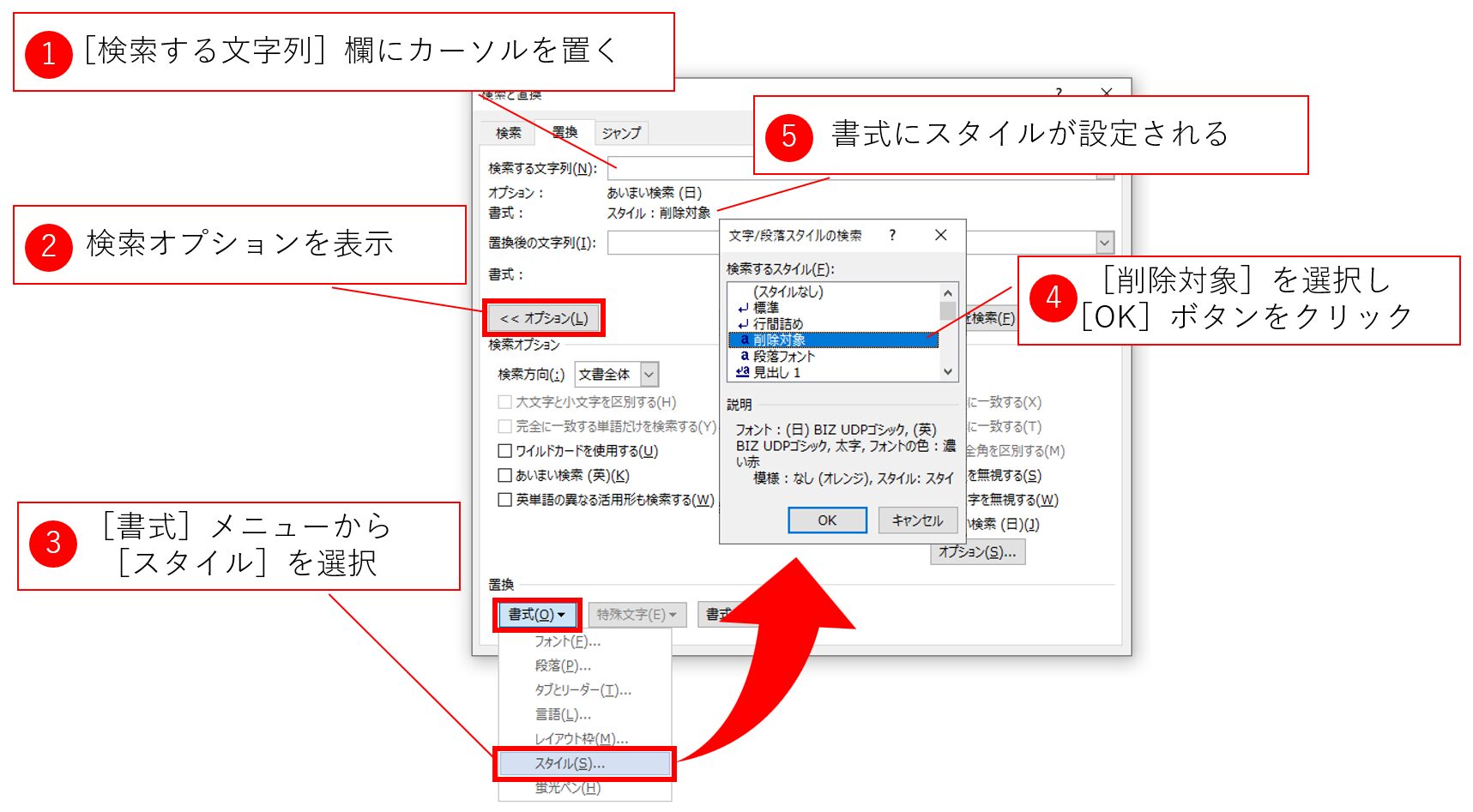Check 英単語の異なる活用形も検索する option

click(x=505, y=500)
